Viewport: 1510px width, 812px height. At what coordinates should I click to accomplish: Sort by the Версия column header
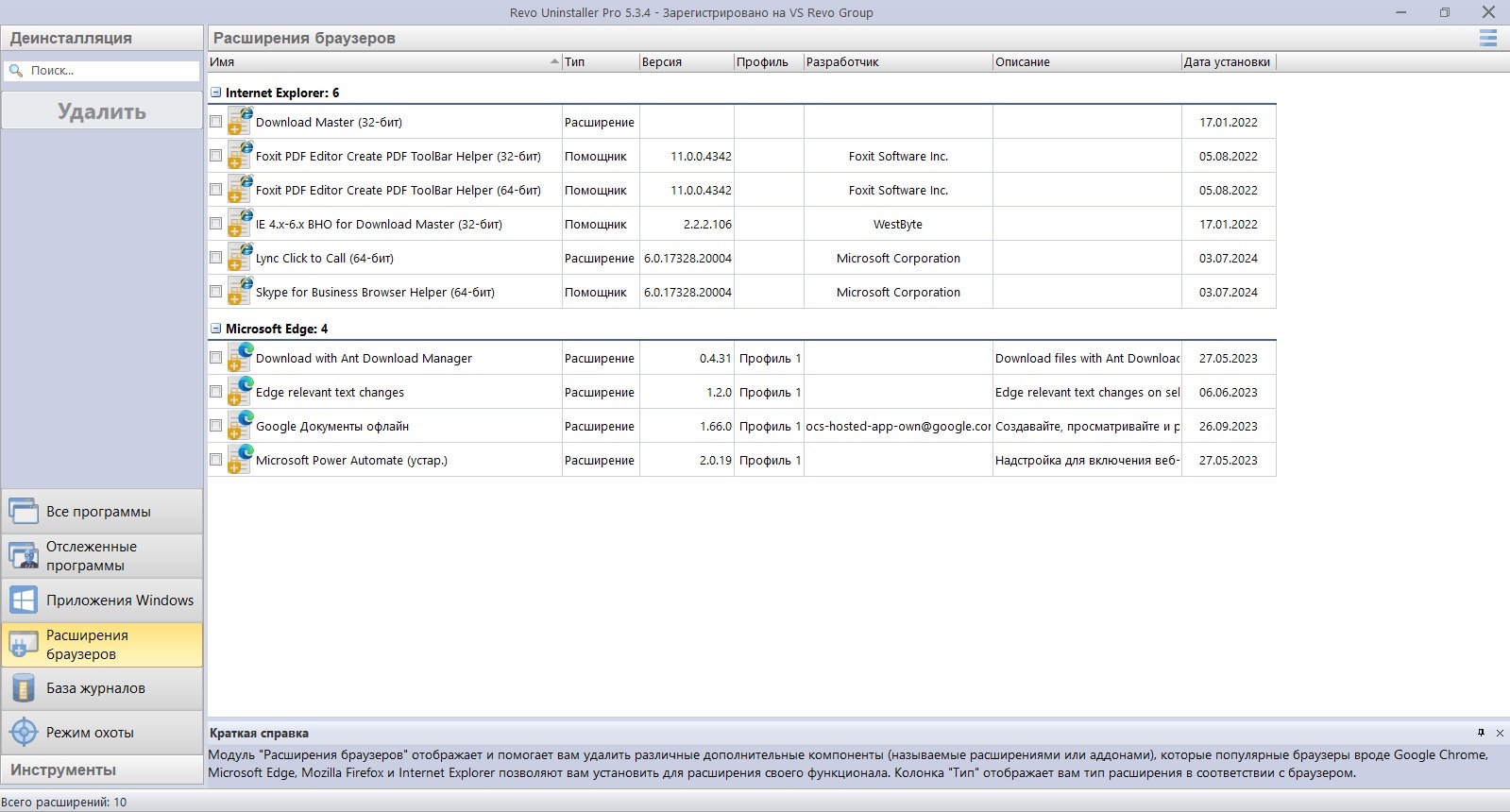pyautogui.click(x=687, y=61)
